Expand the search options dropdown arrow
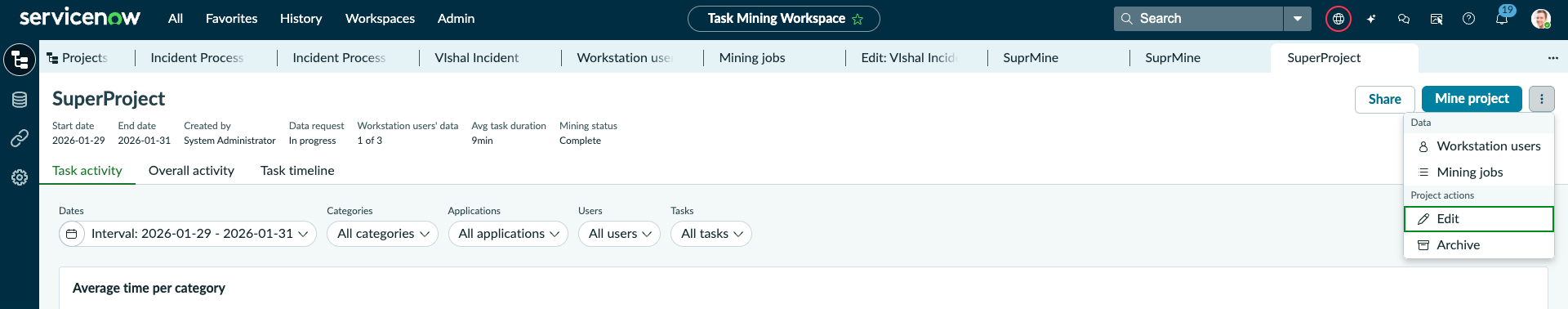 [1298, 19]
